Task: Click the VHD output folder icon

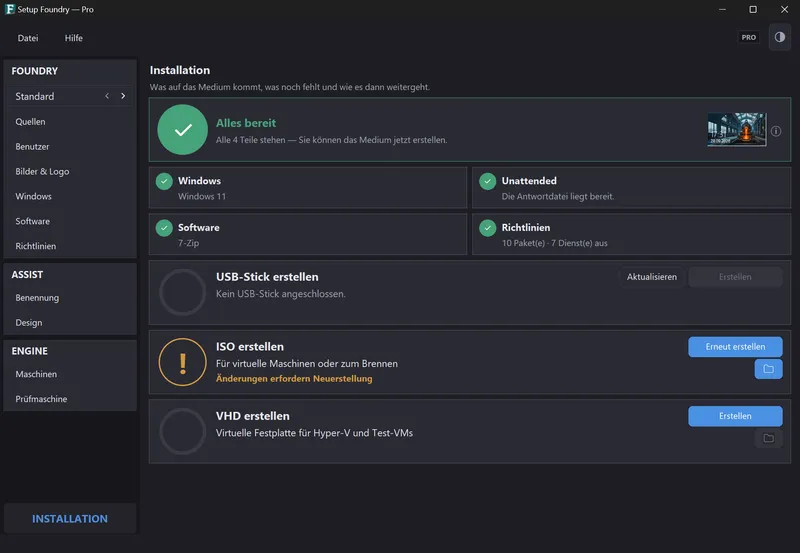Action: pyautogui.click(x=768, y=438)
